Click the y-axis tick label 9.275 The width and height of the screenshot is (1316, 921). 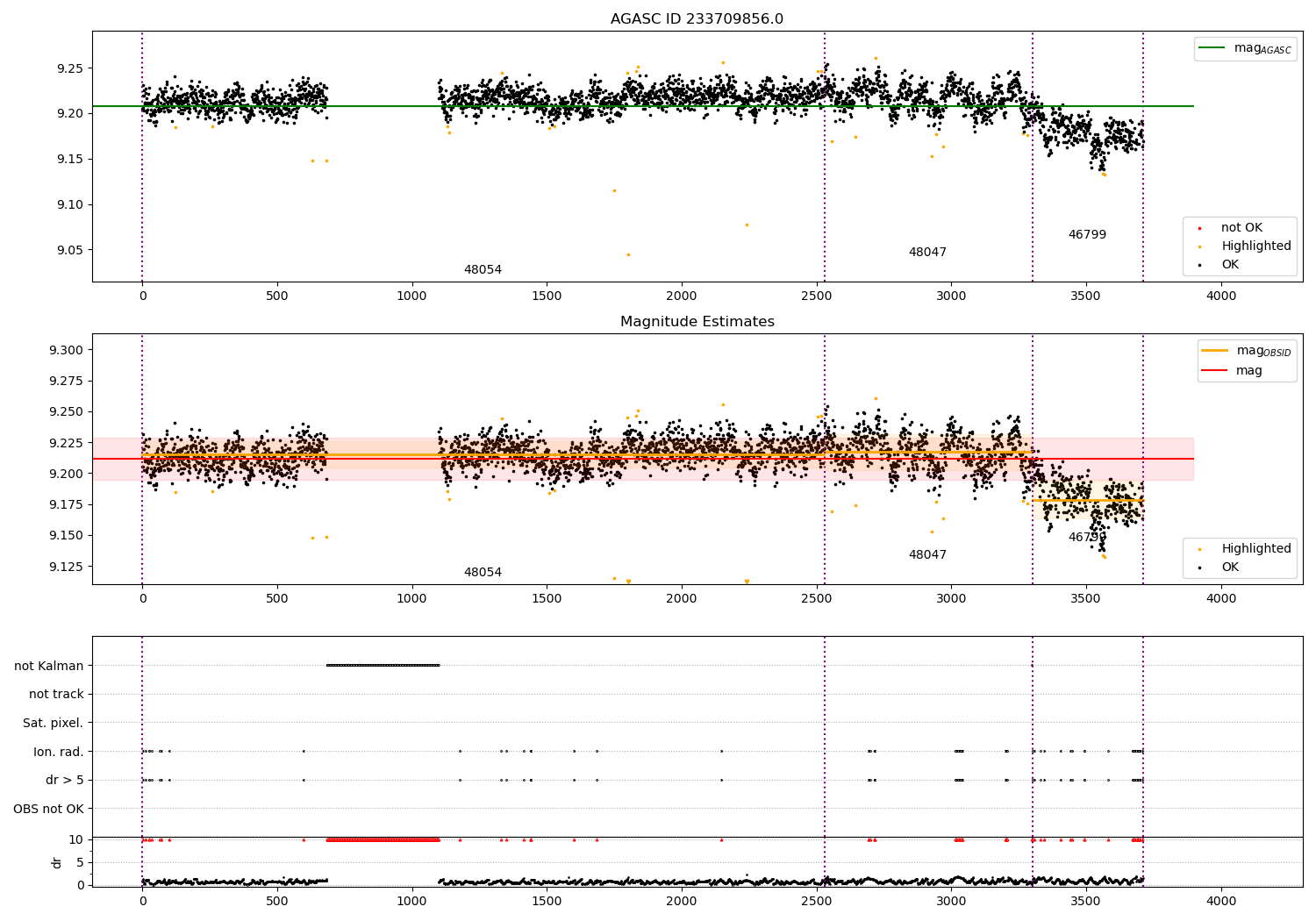(67, 382)
